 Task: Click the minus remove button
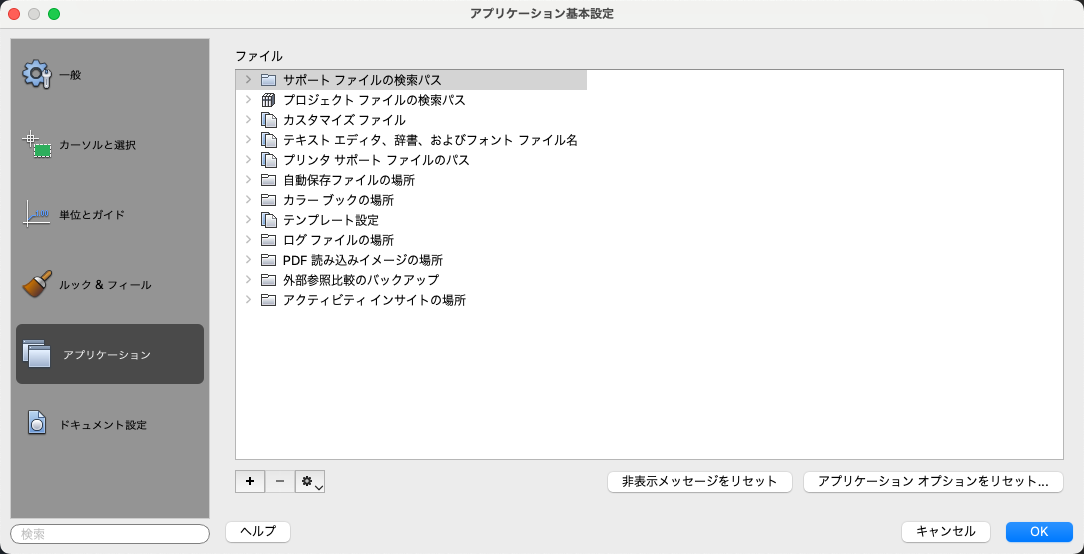coord(280,481)
